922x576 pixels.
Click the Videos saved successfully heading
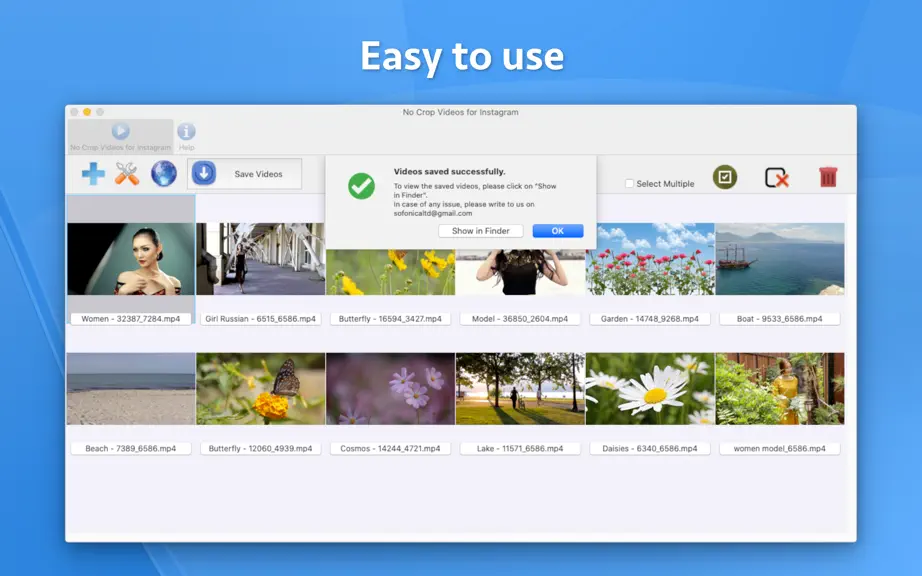pyautogui.click(x=449, y=172)
